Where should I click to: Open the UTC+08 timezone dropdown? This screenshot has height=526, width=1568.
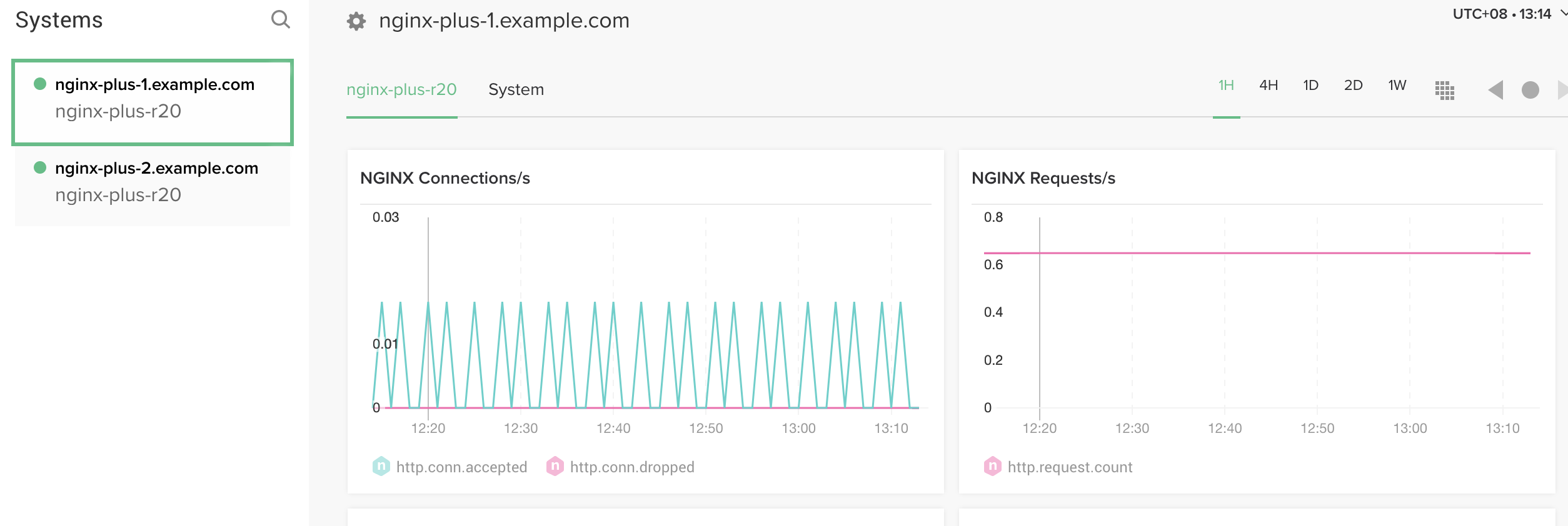tap(1509, 14)
